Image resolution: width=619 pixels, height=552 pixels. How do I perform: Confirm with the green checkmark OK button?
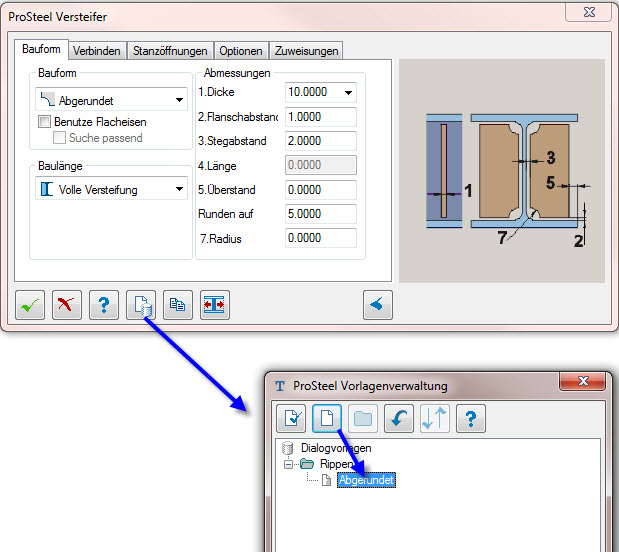30,305
